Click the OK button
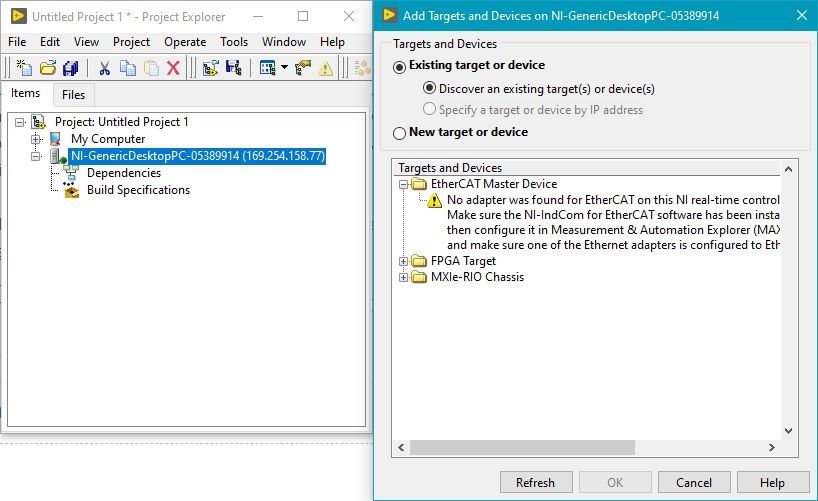The height and width of the screenshot is (501, 818). coord(615,483)
